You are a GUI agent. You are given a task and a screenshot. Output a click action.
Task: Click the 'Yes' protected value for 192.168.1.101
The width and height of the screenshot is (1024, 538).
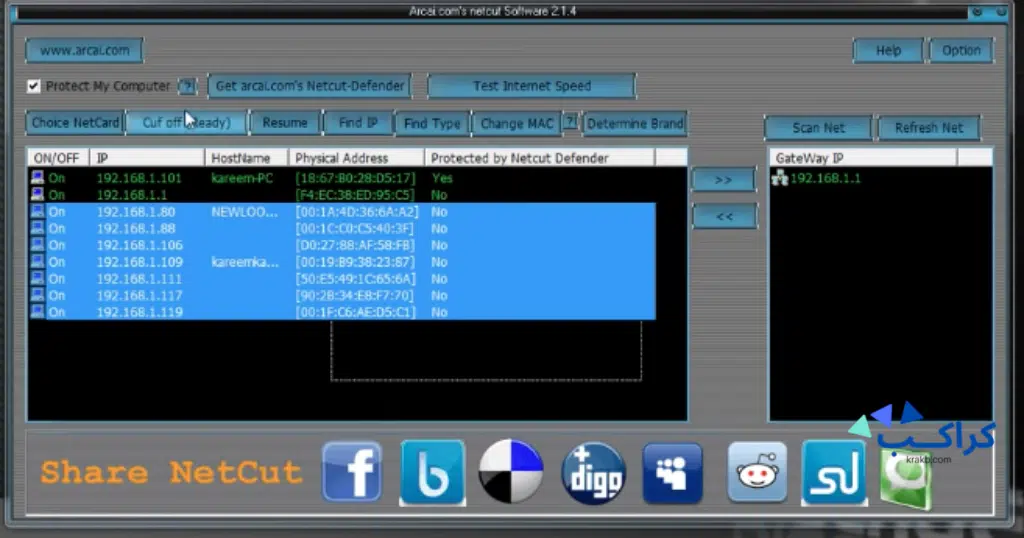442,178
